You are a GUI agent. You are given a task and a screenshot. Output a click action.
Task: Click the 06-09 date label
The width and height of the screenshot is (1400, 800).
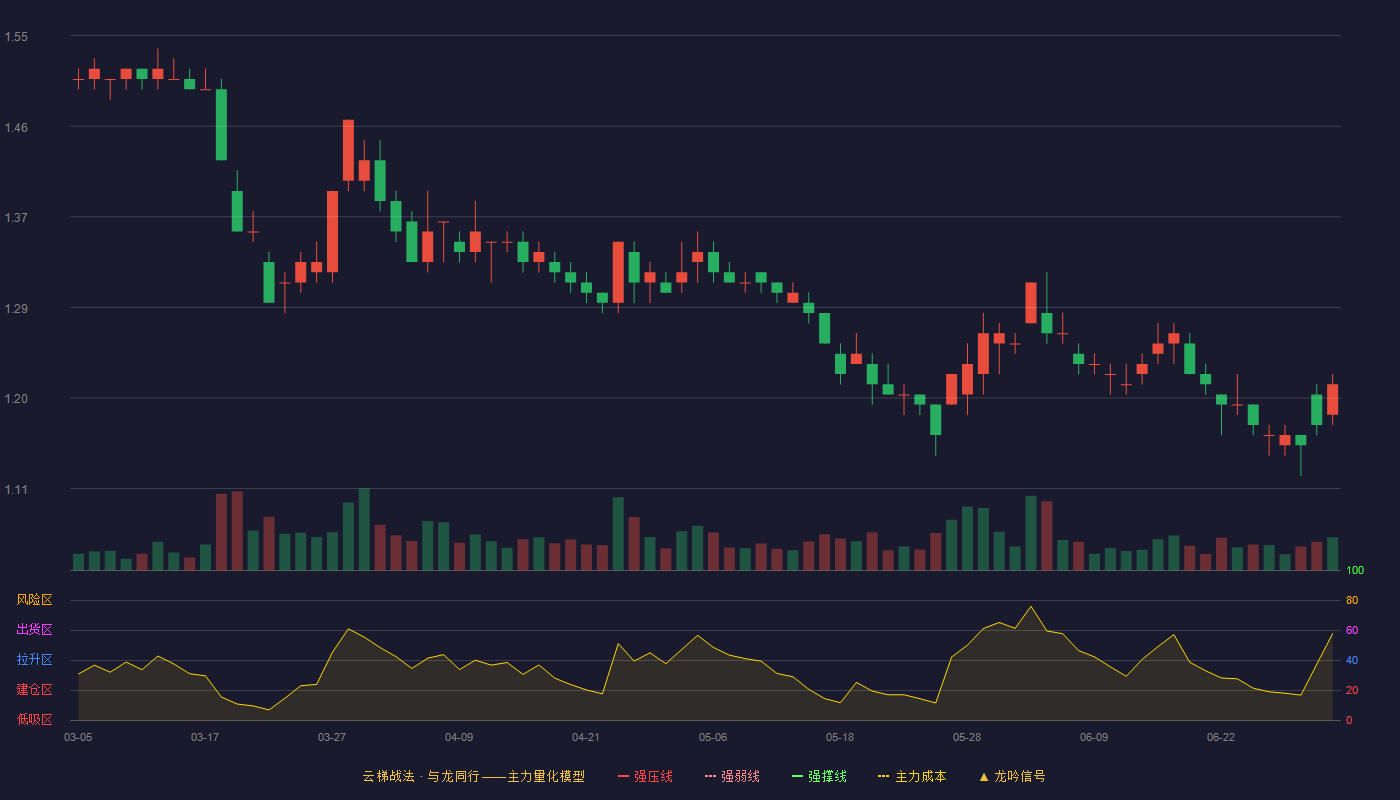(x=1094, y=737)
